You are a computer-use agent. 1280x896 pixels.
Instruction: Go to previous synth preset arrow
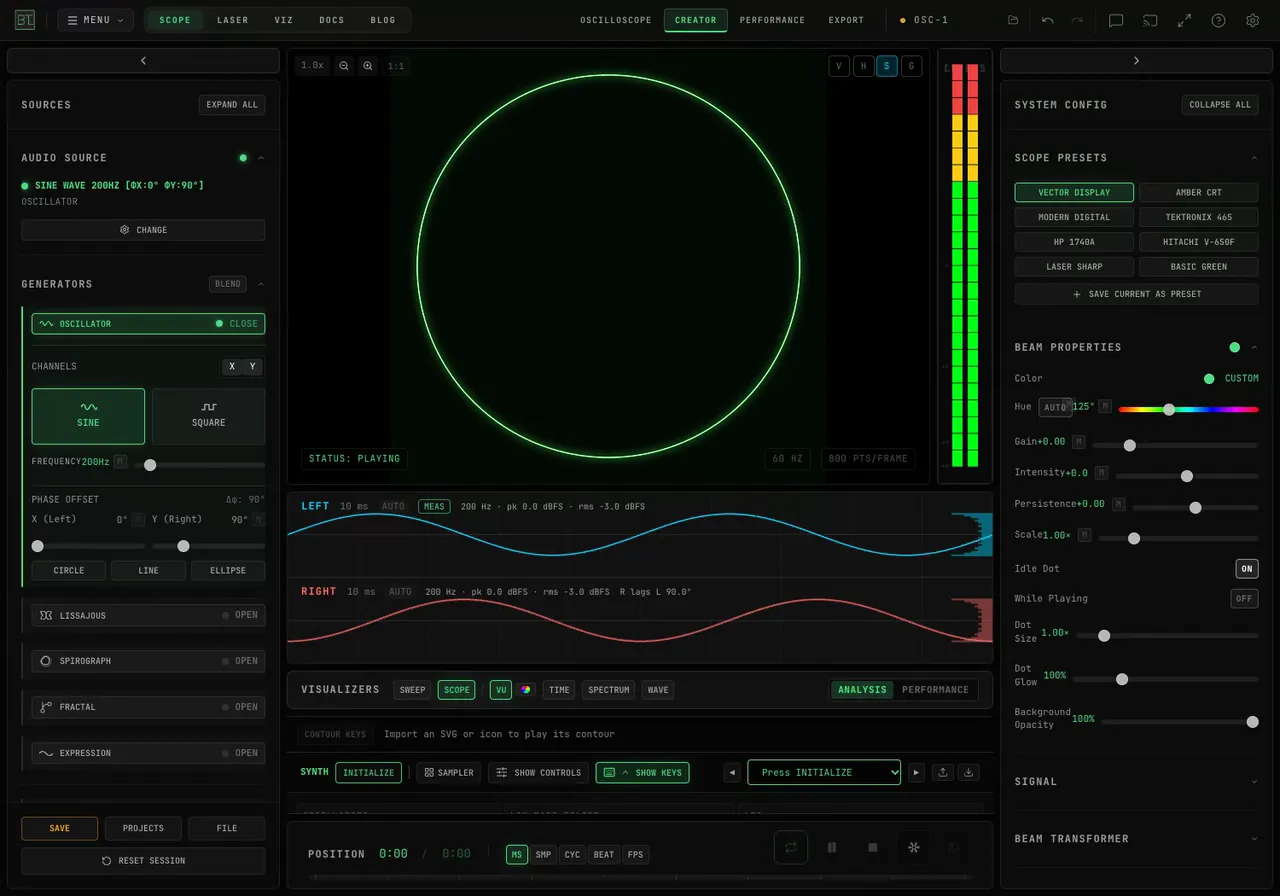(x=733, y=772)
